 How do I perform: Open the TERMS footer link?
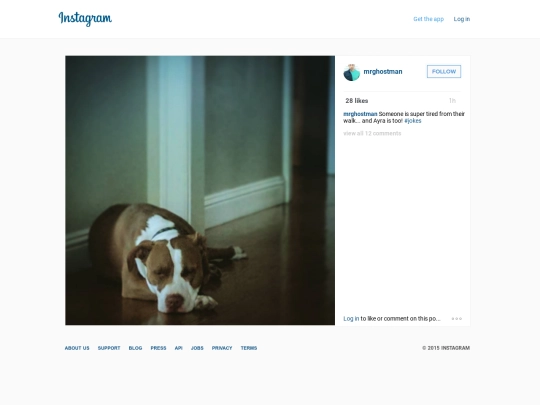(249, 348)
